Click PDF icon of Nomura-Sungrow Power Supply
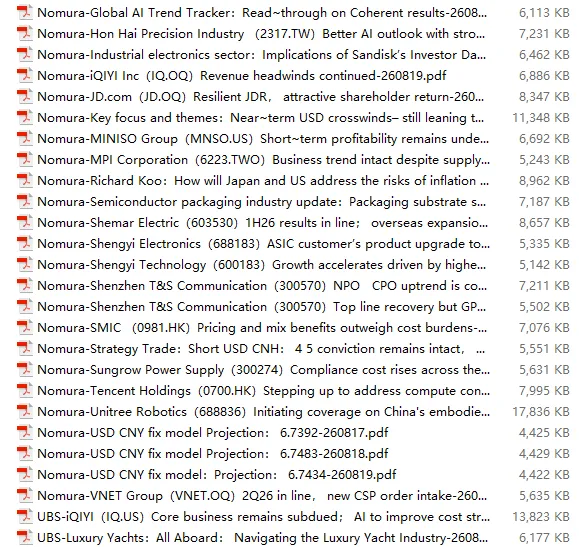Image resolution: width=579 pixels, height=547 pixels. [x=25, y=370]
